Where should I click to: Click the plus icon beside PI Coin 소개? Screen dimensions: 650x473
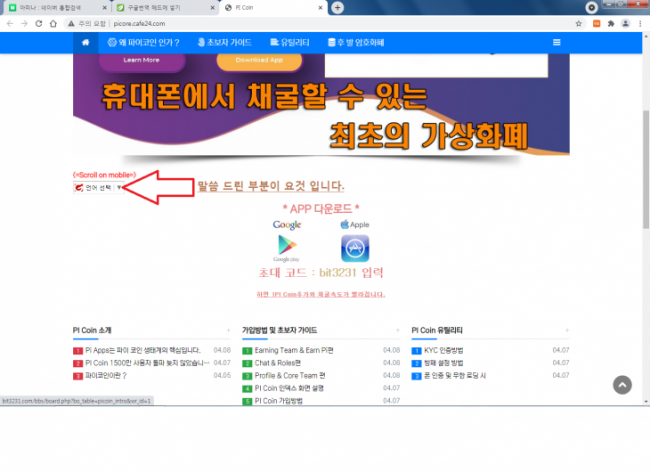pos(228,330)
